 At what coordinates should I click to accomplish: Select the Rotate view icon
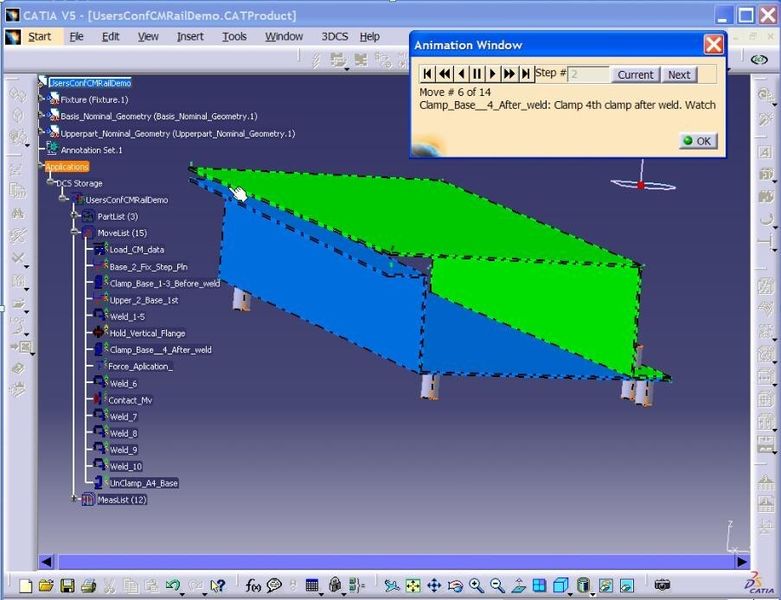455,586
